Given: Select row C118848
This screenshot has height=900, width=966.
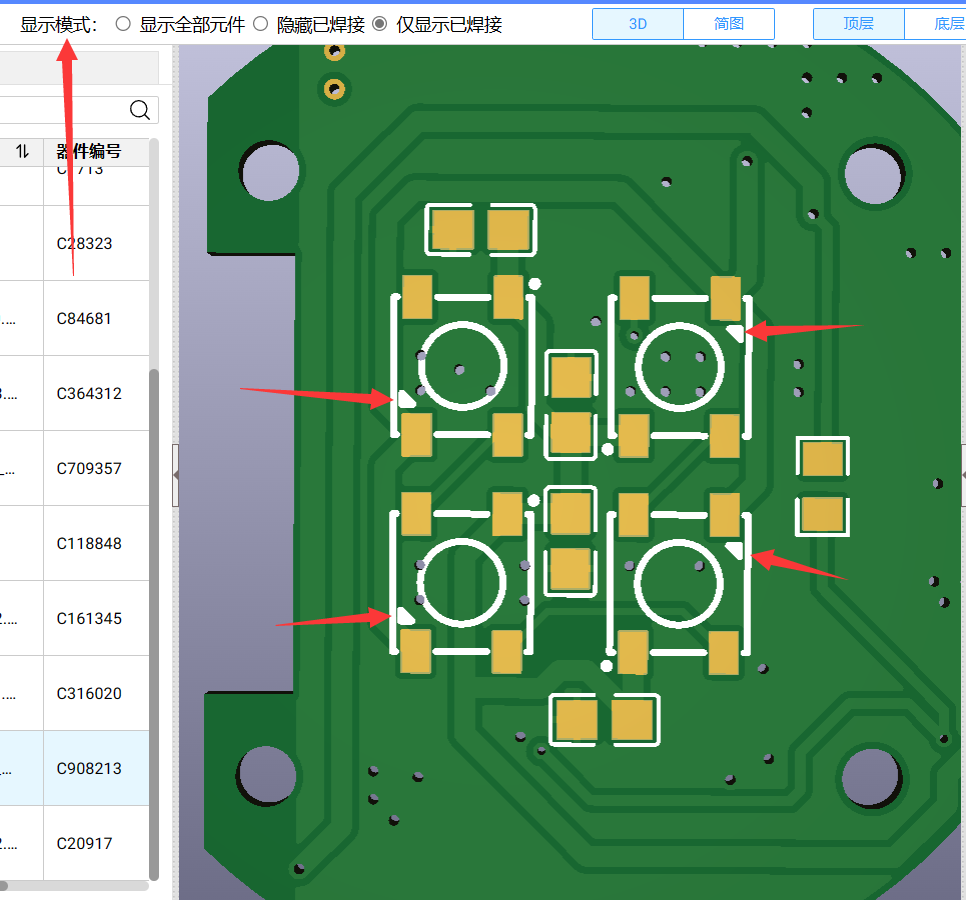Looking at the screenshot, I should click(x=75, y=543).
